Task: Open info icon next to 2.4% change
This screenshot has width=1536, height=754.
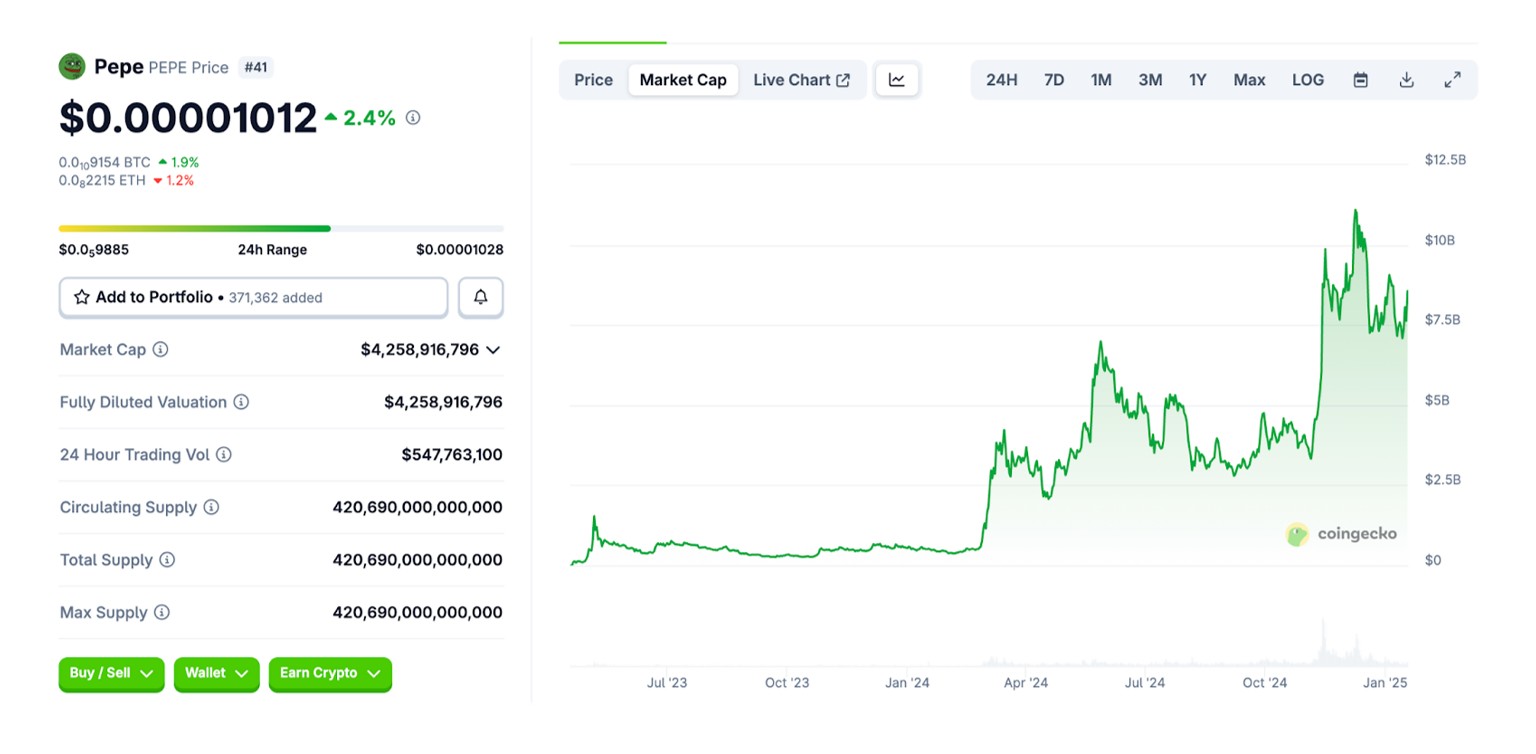Action: coord(413,118)
